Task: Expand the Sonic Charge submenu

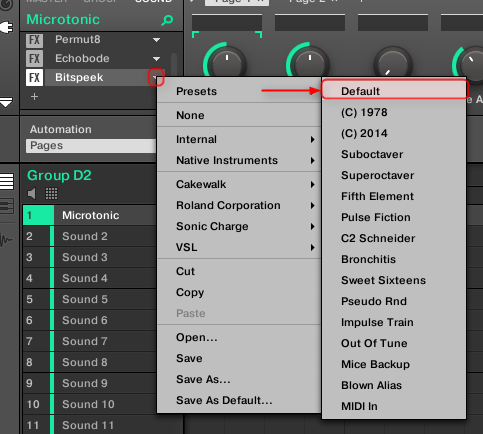Action: point(239,226)
